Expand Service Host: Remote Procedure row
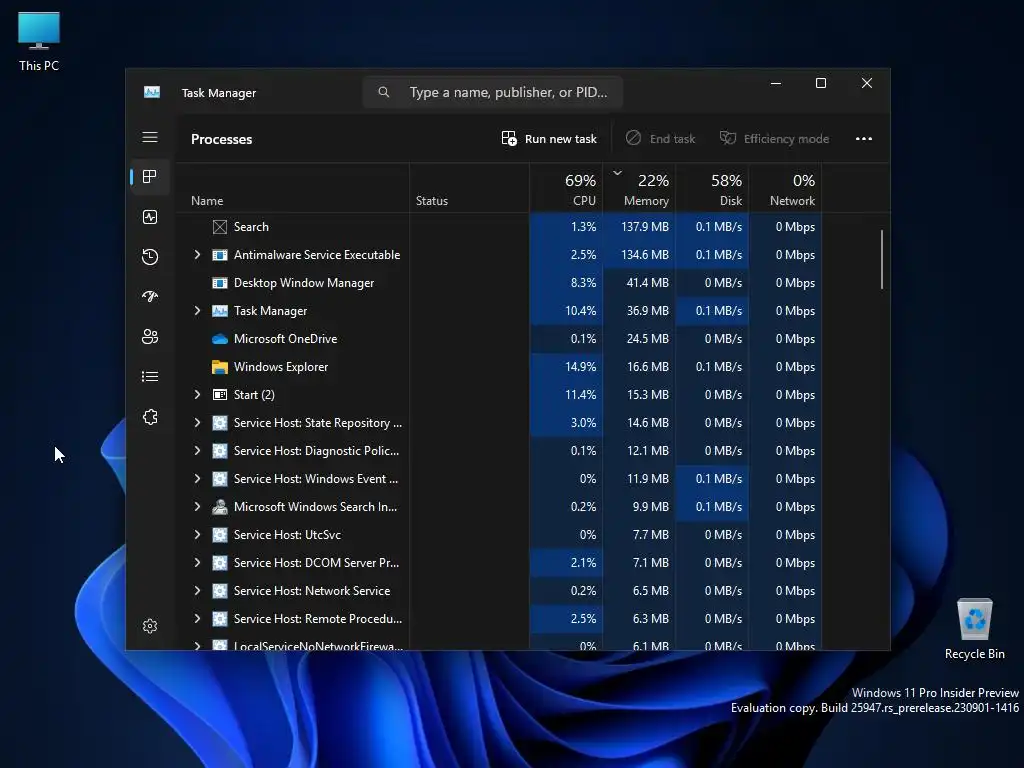 pyautogui.click(x=197, y=618)
